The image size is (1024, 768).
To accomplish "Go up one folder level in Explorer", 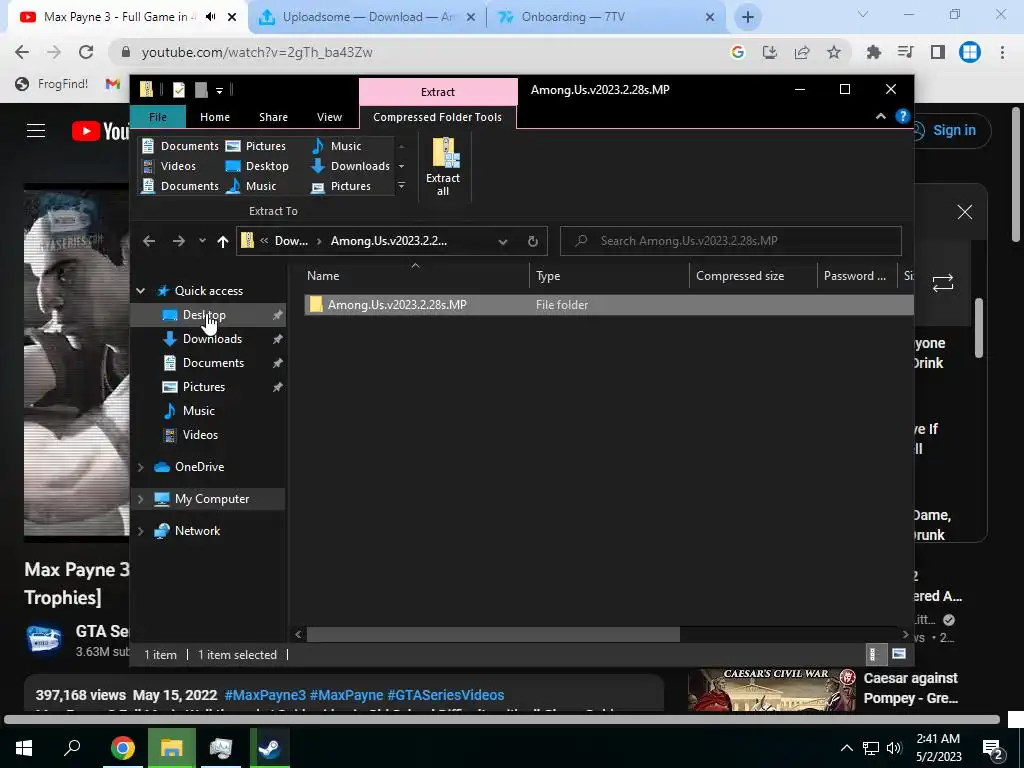I will point(223,241).
